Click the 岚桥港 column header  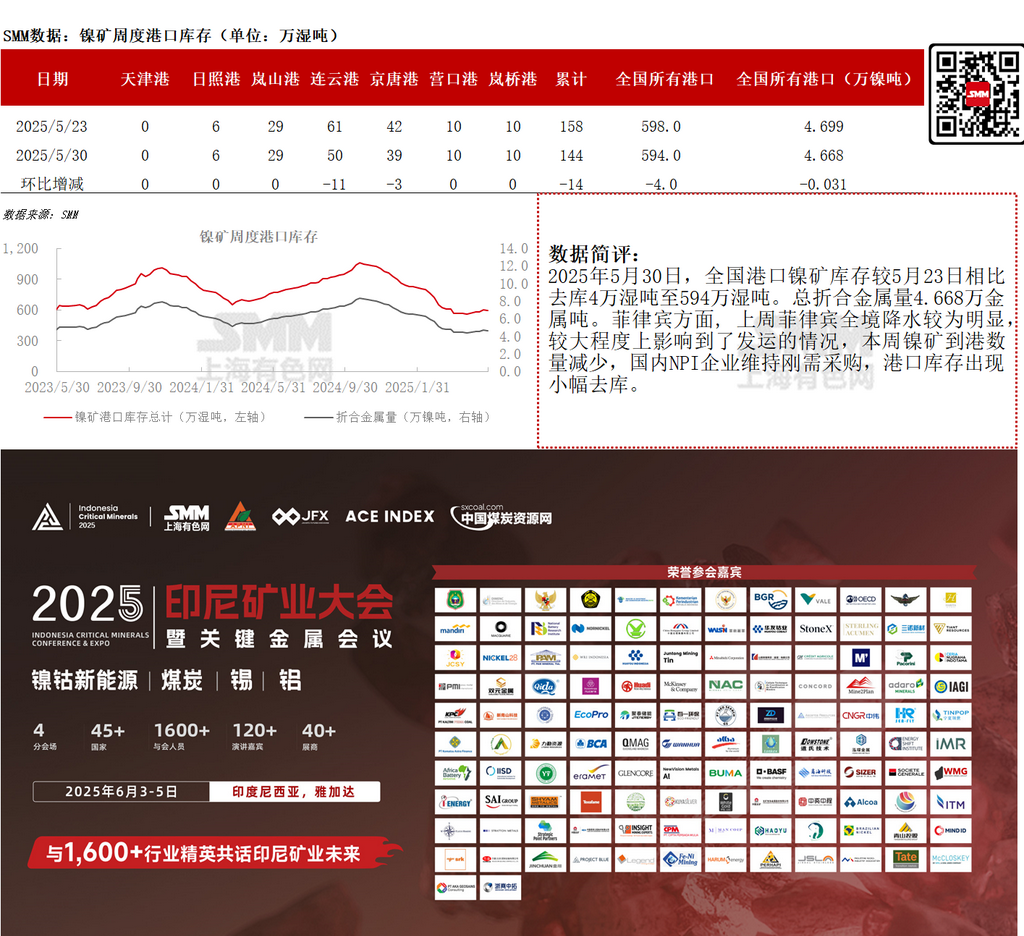pos(513,79)
